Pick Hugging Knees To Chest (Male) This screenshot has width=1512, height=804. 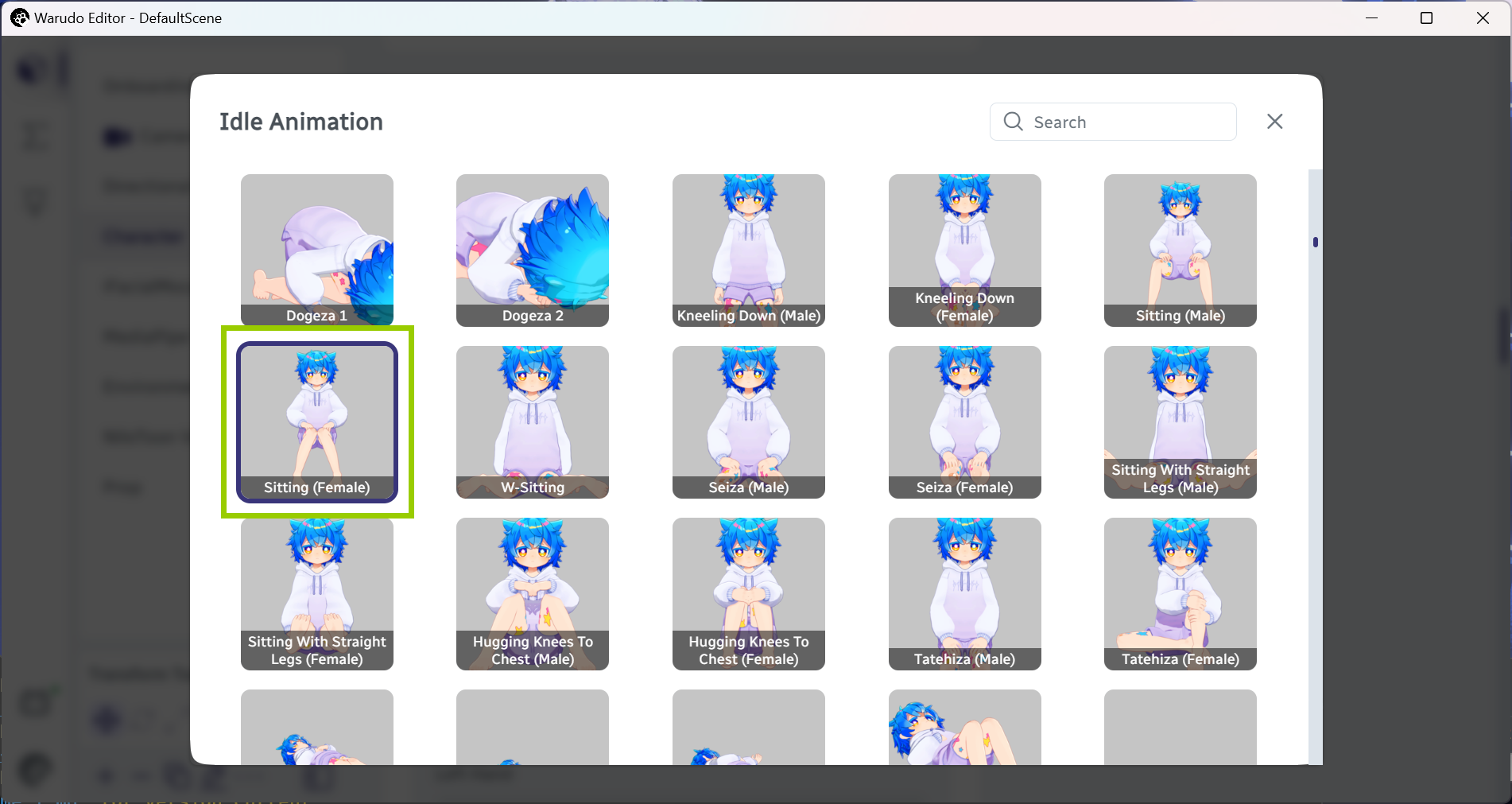click(x=533, y=594)
